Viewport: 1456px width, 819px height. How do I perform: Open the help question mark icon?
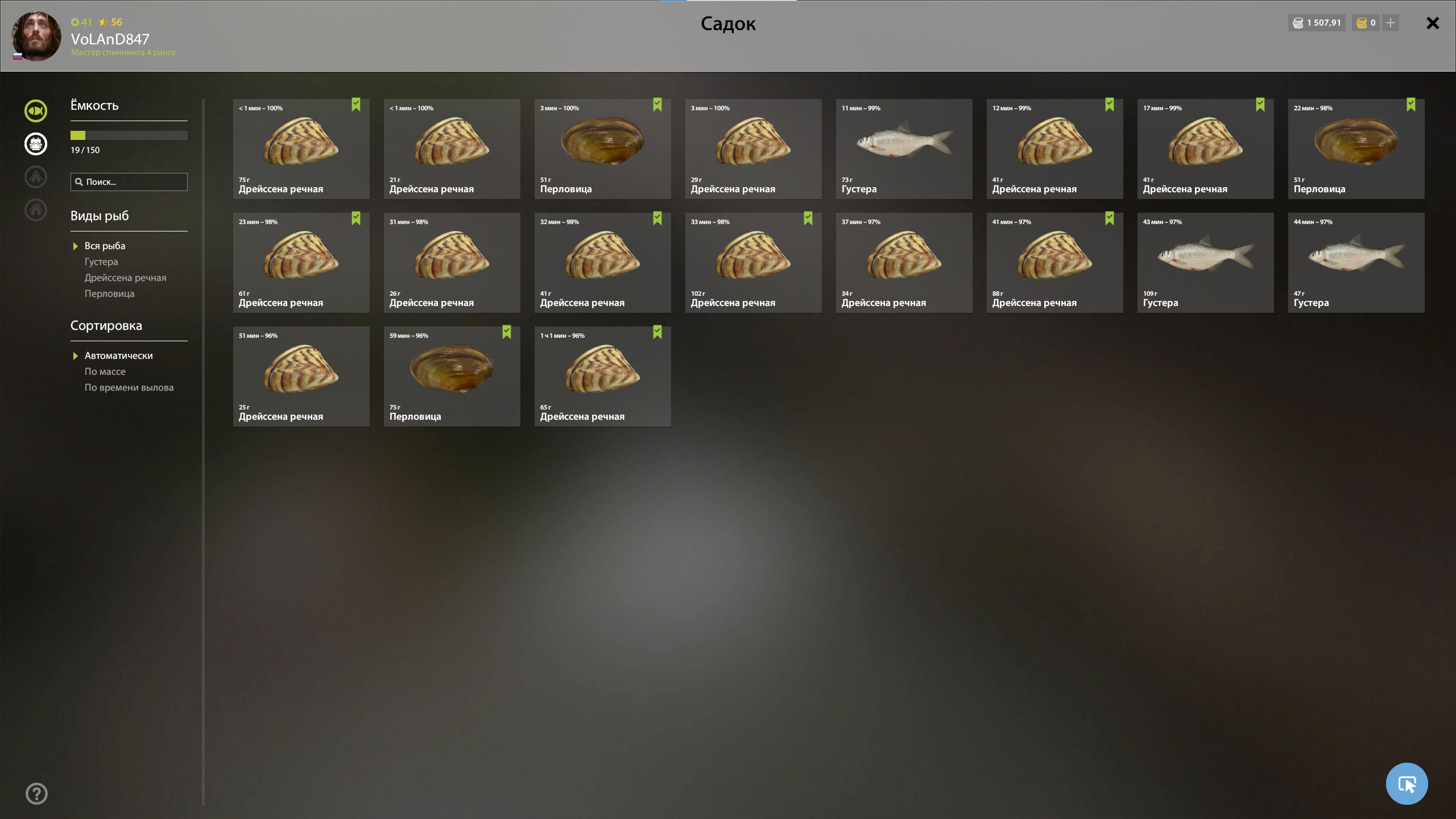coord(37,793)
